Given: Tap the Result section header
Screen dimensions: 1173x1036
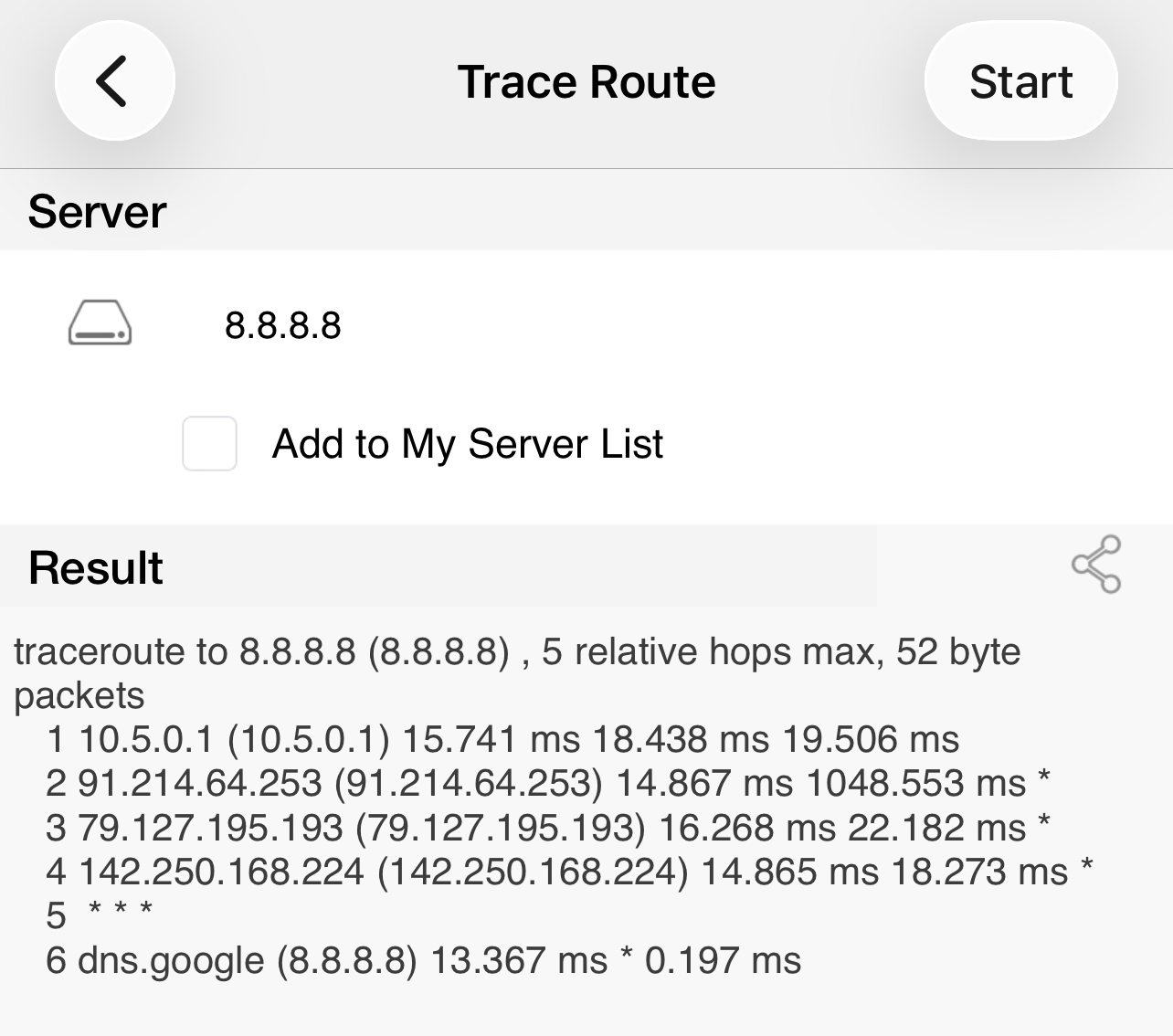Looking at the screenshot, I should pos(96,567).
